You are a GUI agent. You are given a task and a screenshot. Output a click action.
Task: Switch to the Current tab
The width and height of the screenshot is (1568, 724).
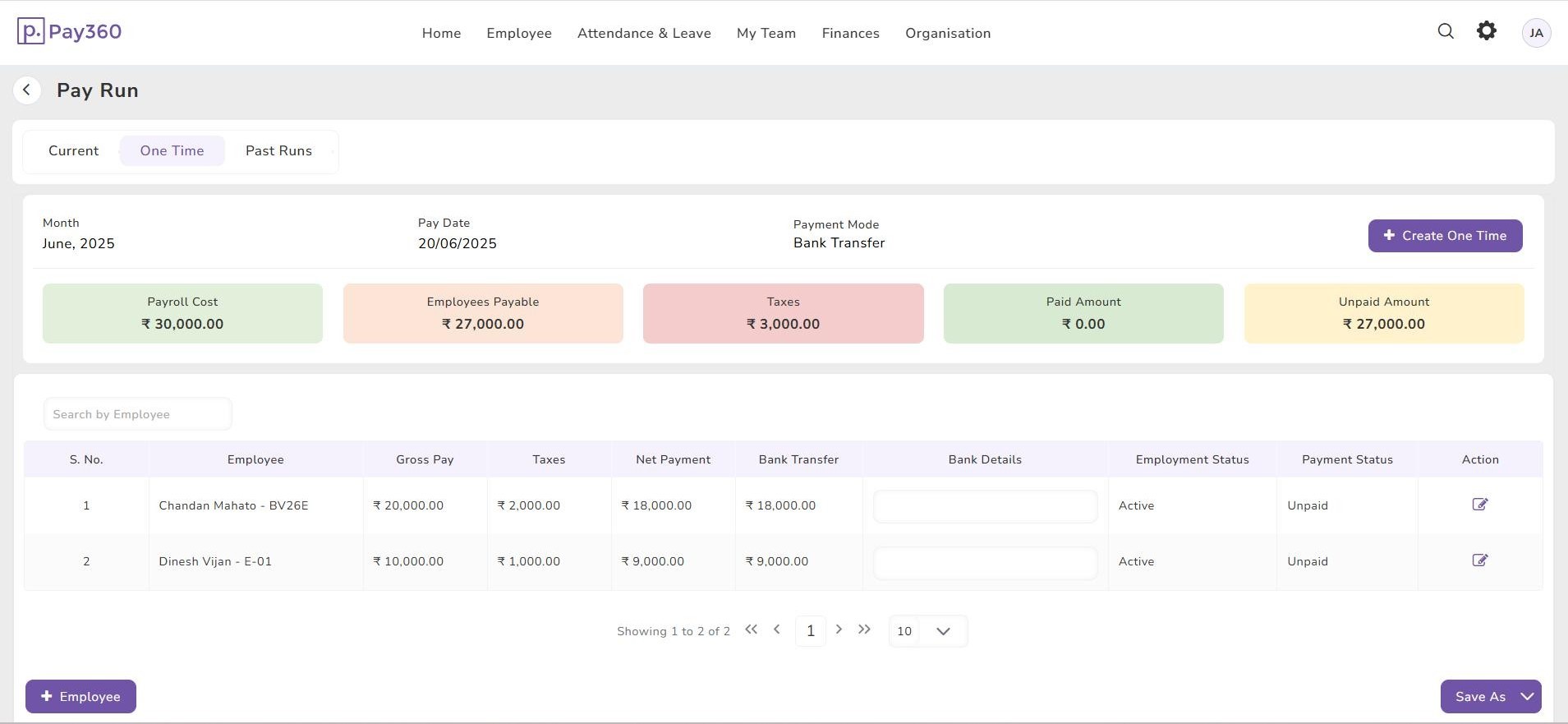point(73,150)
